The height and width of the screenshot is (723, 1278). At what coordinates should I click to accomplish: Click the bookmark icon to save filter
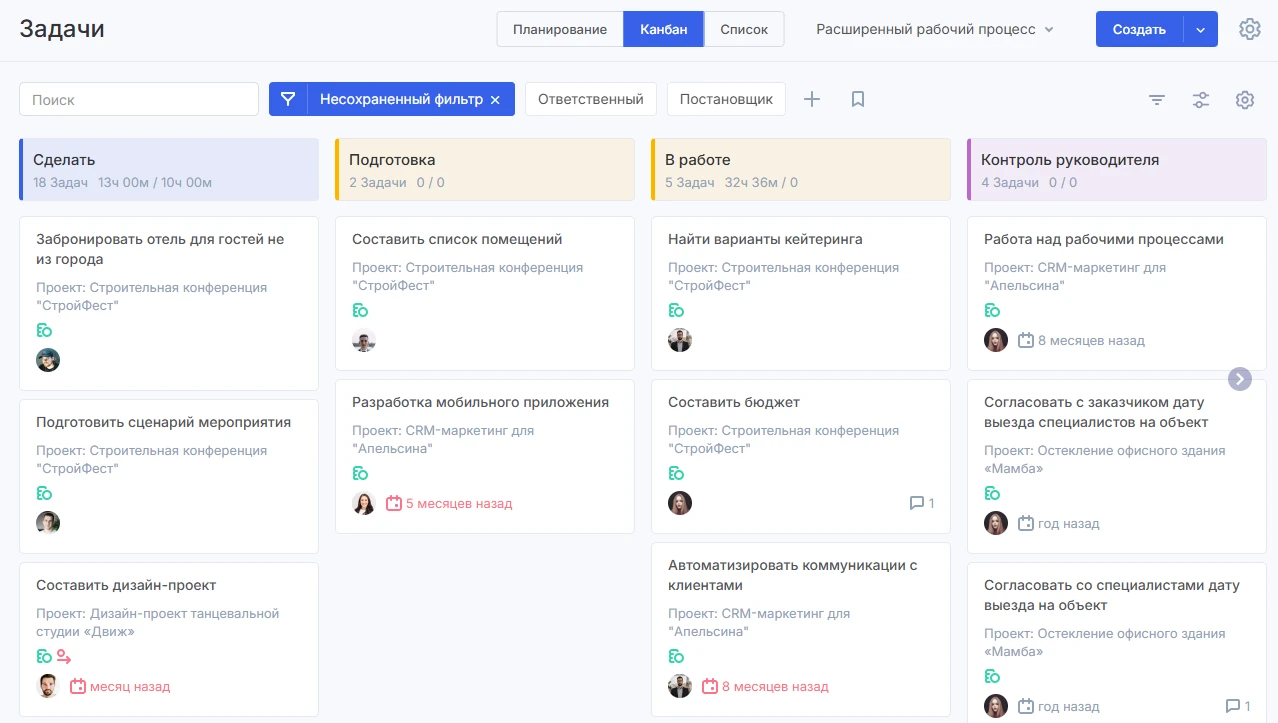pyautogui.click(x=857, y=99)
